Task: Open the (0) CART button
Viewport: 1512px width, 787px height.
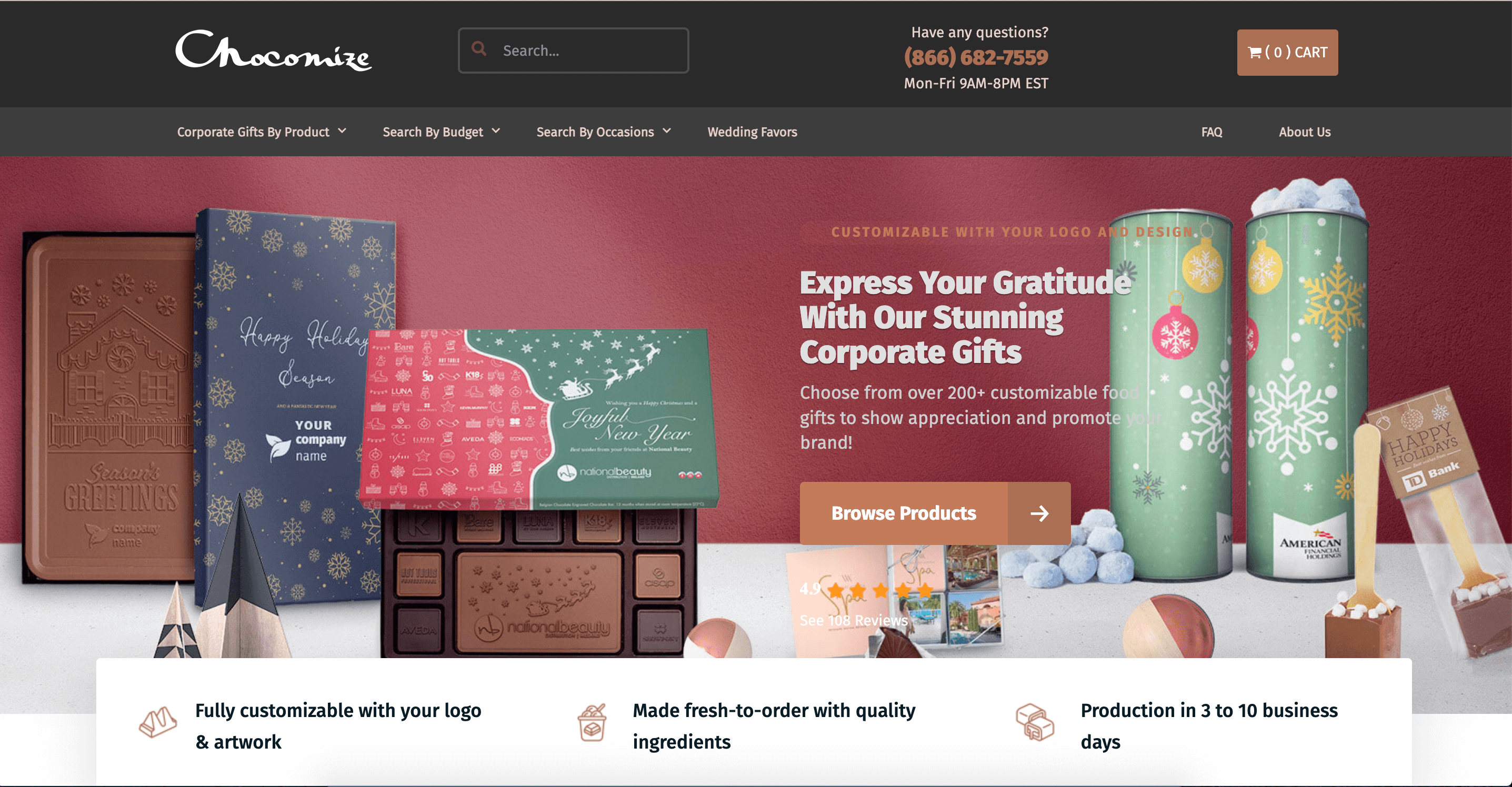Action: tap(1287, 53)
